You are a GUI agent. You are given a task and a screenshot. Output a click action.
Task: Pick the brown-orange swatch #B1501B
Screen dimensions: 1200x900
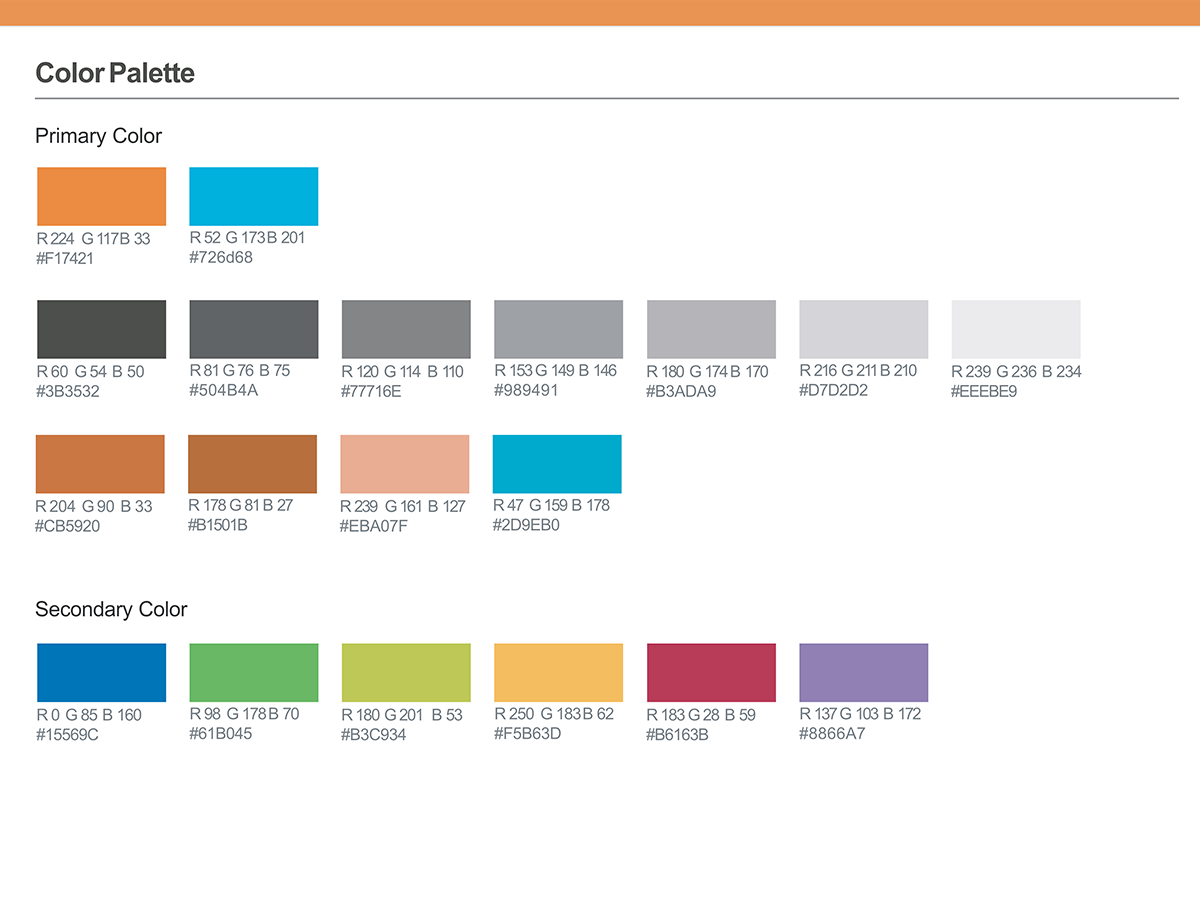tap(253, 464)
